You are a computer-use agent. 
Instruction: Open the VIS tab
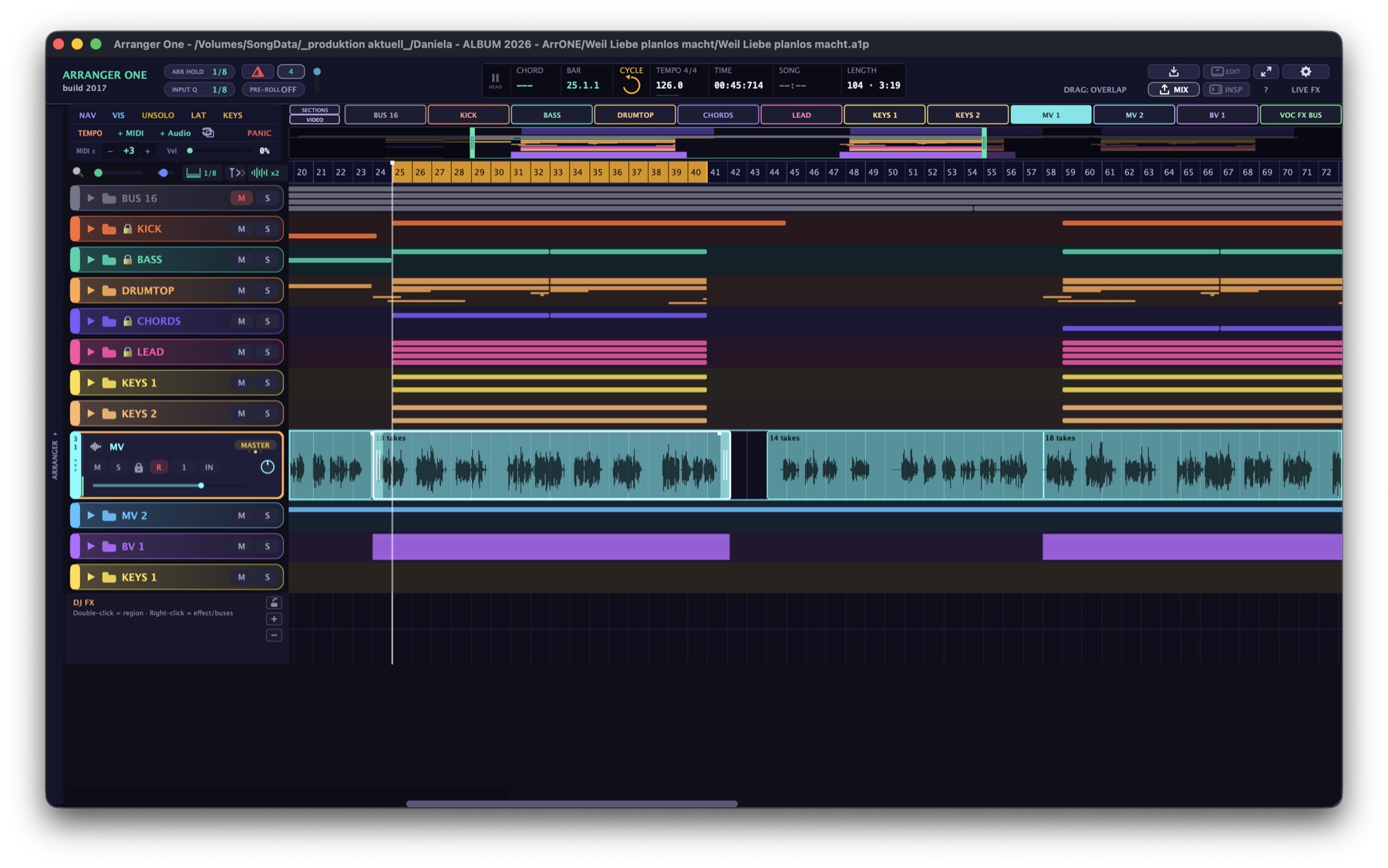pyautogui.click(x=118, y=116)
